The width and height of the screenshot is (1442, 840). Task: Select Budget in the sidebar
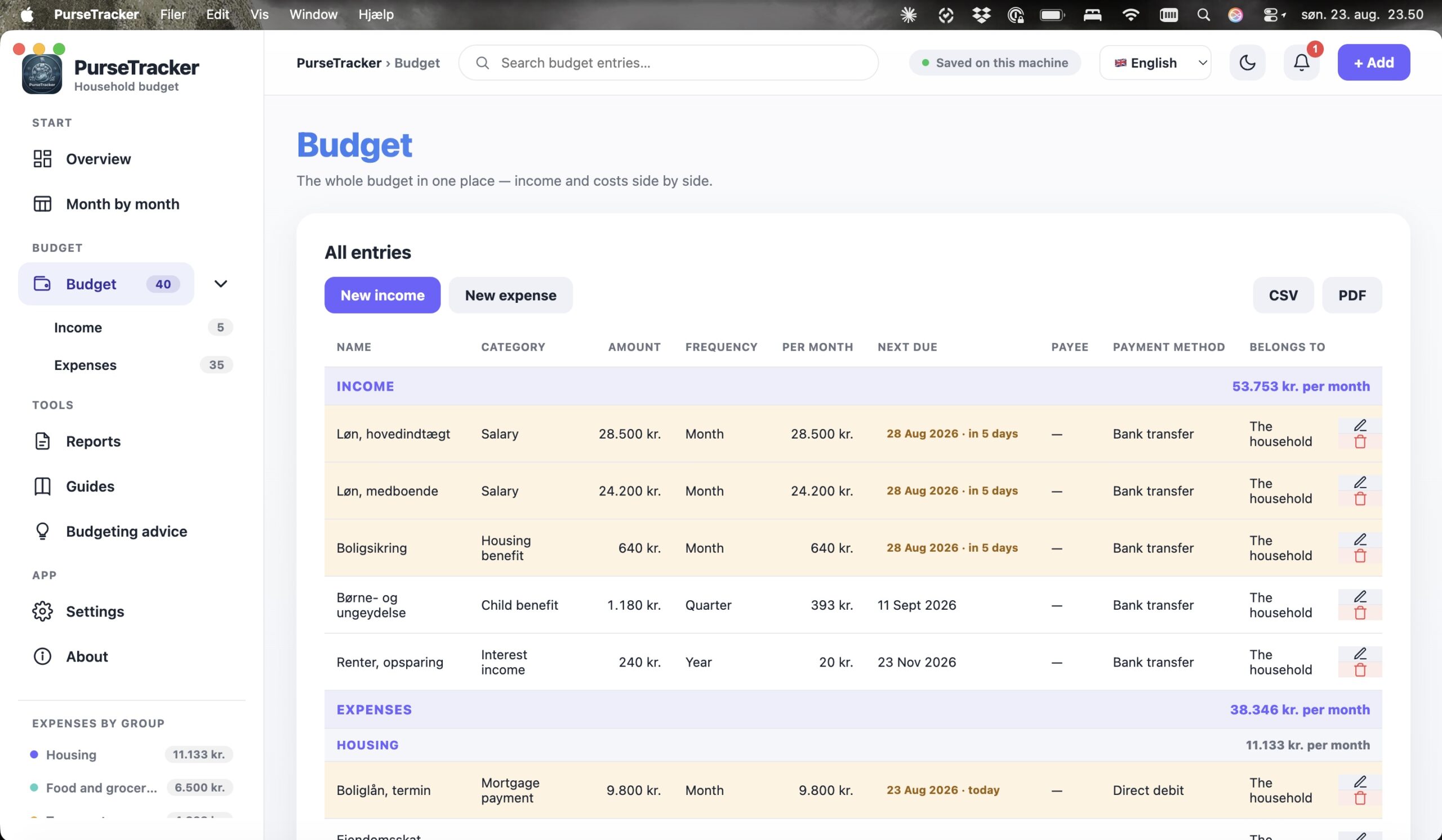click(x=106, y=284)
